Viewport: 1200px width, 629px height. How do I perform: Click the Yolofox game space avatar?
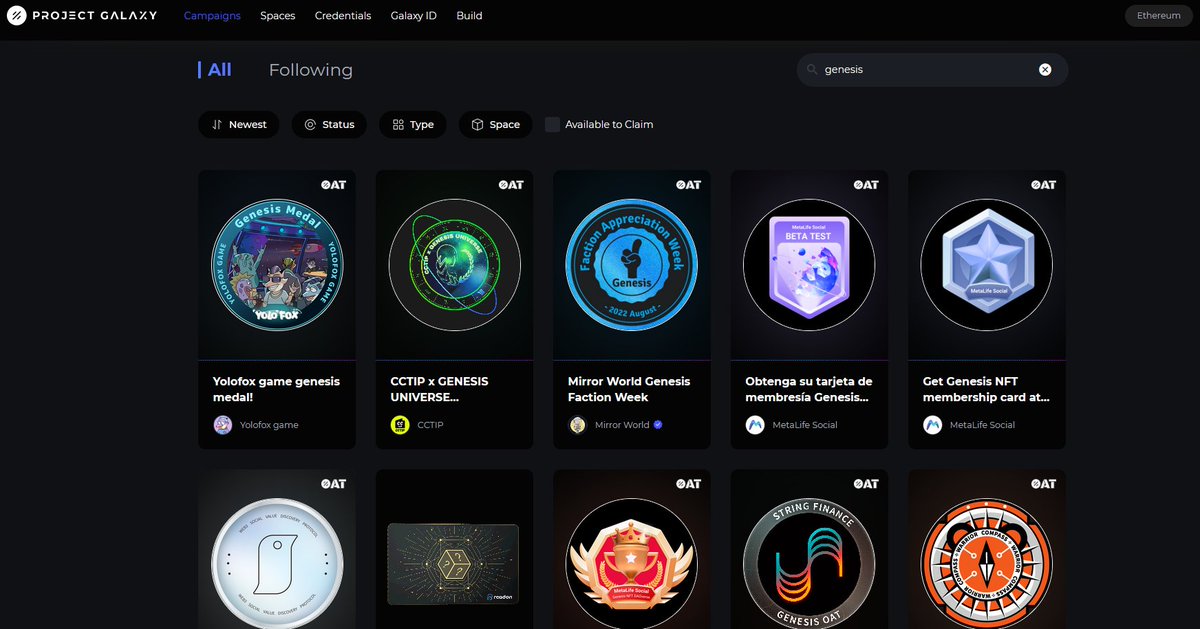[223, 425]
